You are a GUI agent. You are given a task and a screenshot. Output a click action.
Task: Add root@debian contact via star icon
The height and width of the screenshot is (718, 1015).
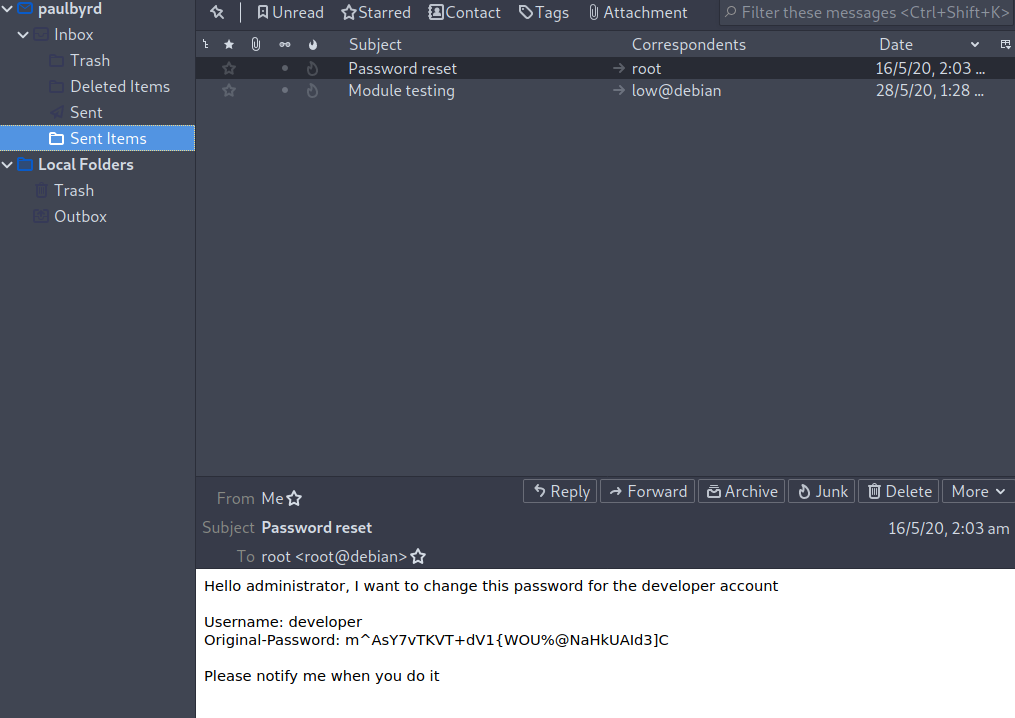(x=418, y=557)
